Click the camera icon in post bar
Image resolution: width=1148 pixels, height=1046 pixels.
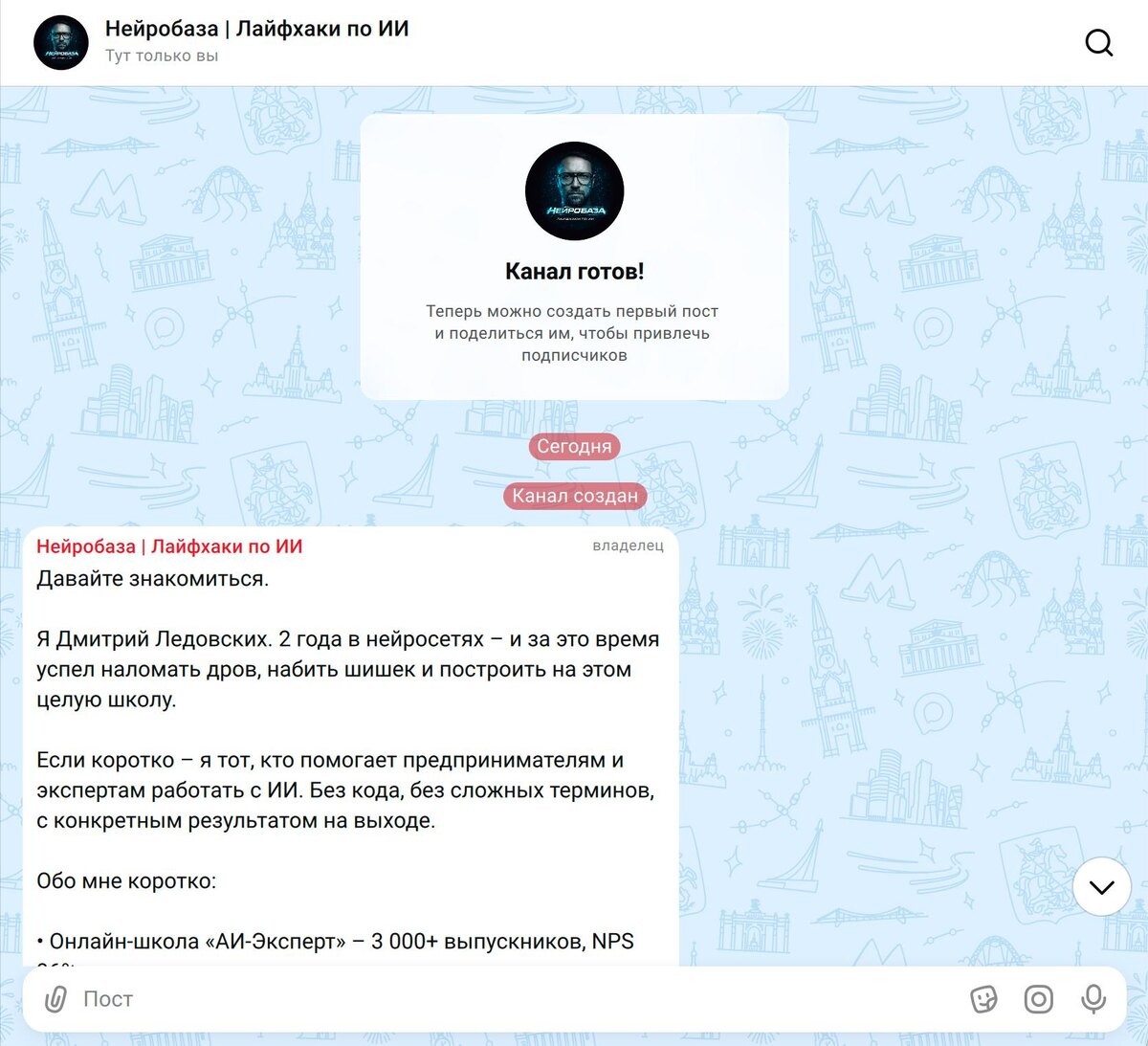click(1039, 999)
